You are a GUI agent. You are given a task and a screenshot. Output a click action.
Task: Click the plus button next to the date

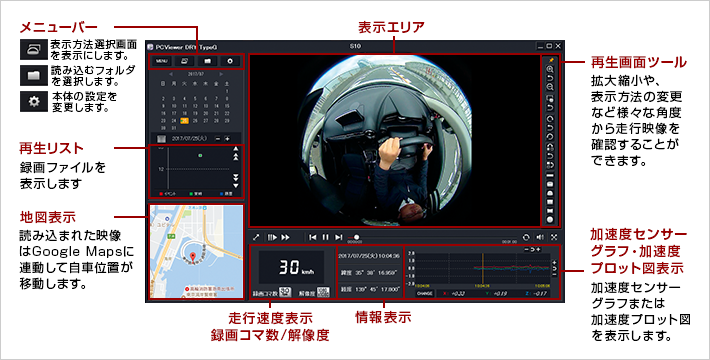pyautogui.click(x=227, y=139)
